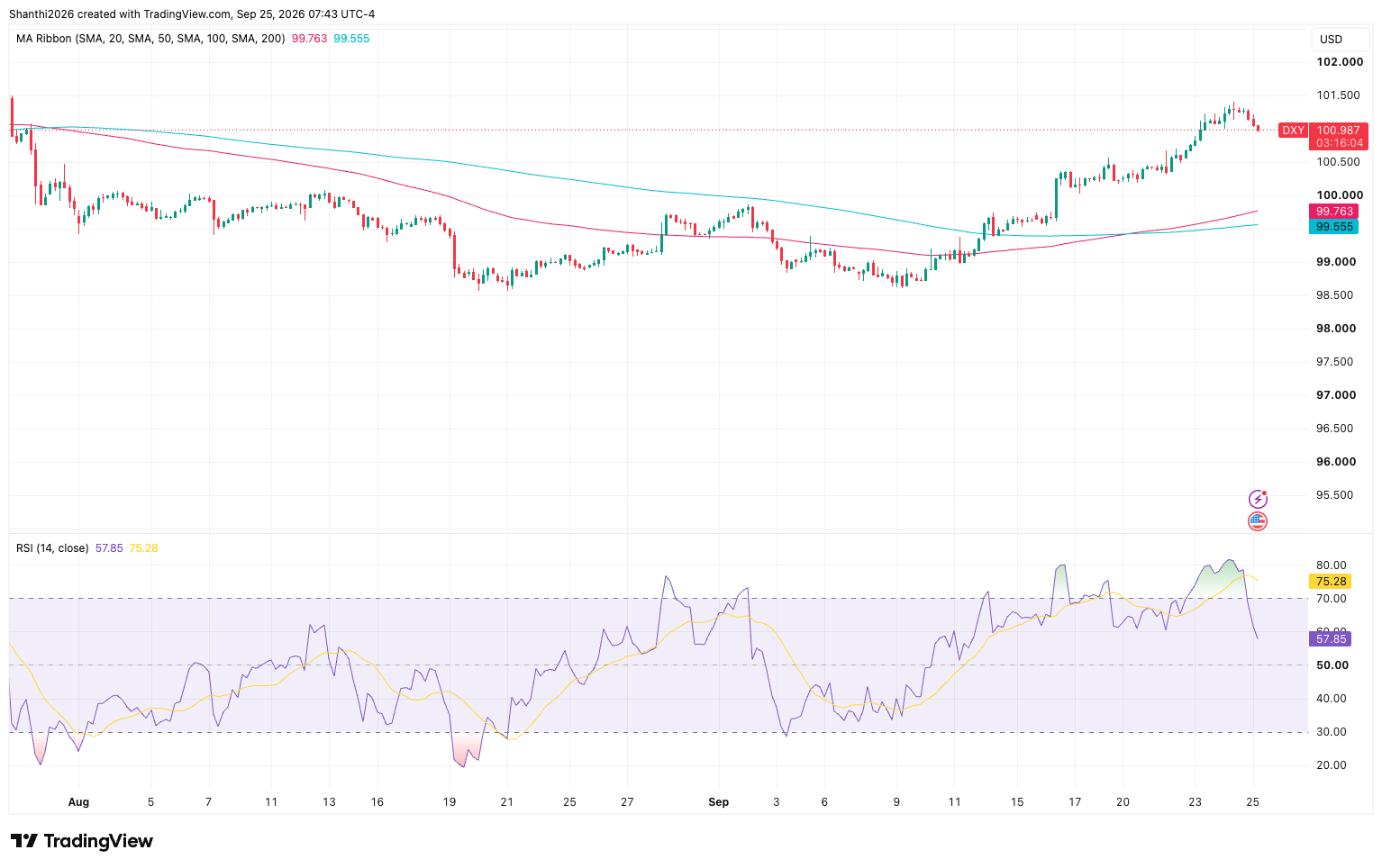The height and width of the screenshot is (868, 1382).
Task: Select the MA Ribbon indicator legend
Action: coord(150,39)
